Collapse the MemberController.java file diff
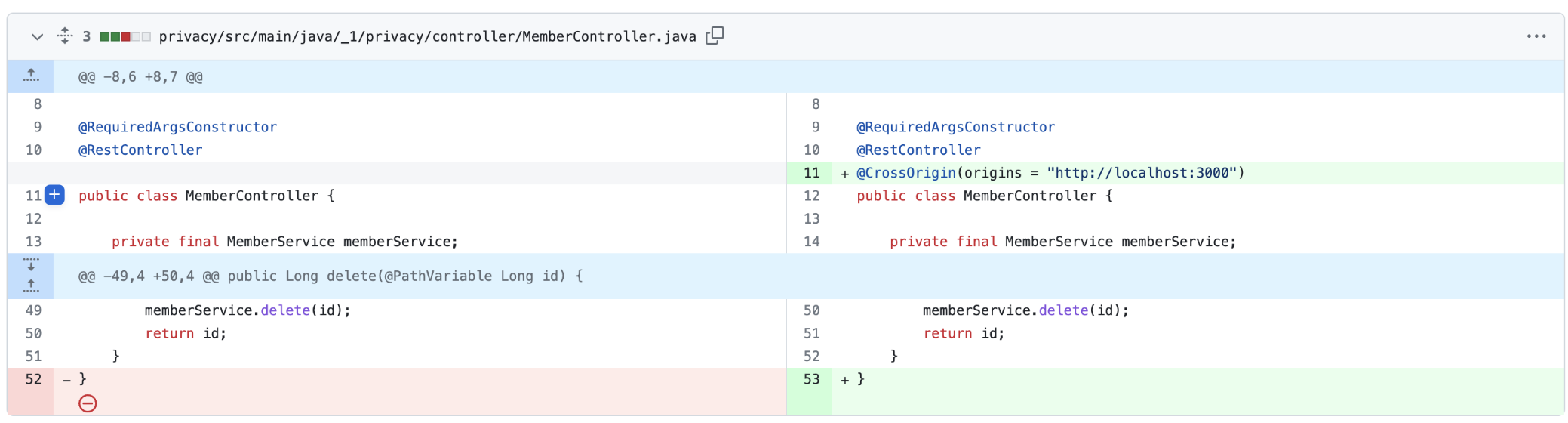1568x423 pixels. 37,36
